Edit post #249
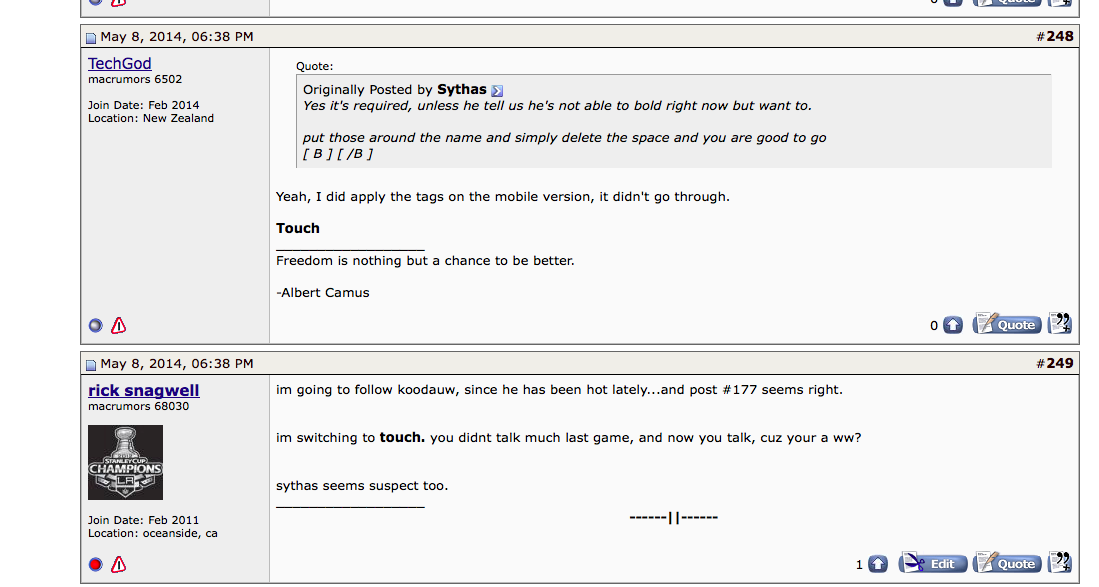This screenshot has width=1099, height=587. coord(933,562)
